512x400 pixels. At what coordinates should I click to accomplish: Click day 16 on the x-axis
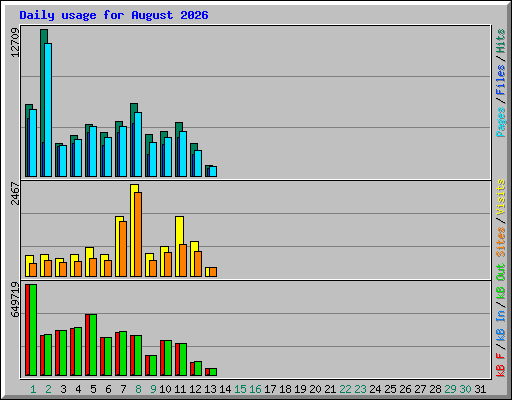255,389
